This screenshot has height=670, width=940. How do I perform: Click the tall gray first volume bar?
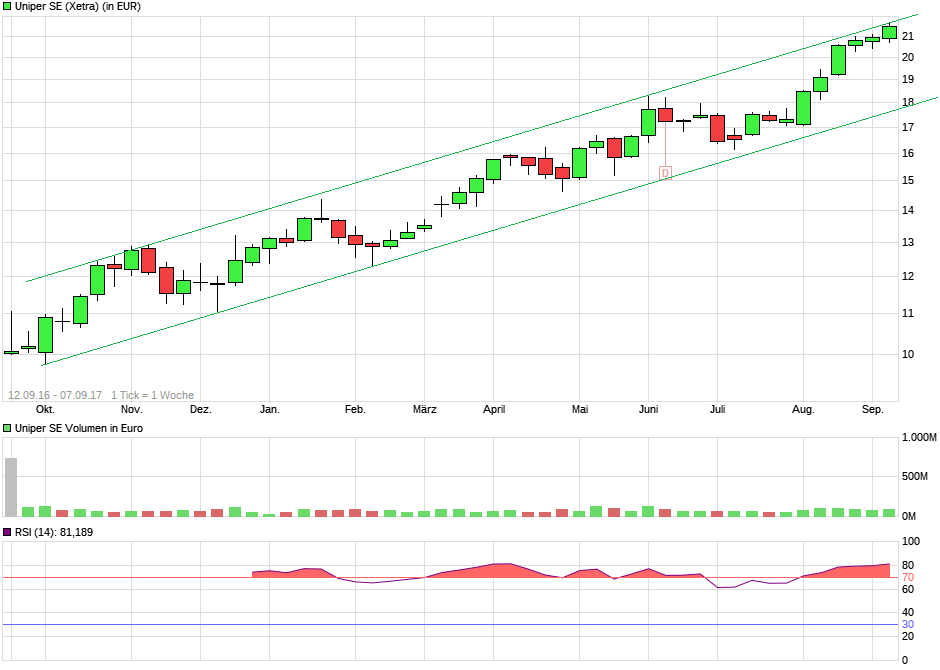pos(11,487)
